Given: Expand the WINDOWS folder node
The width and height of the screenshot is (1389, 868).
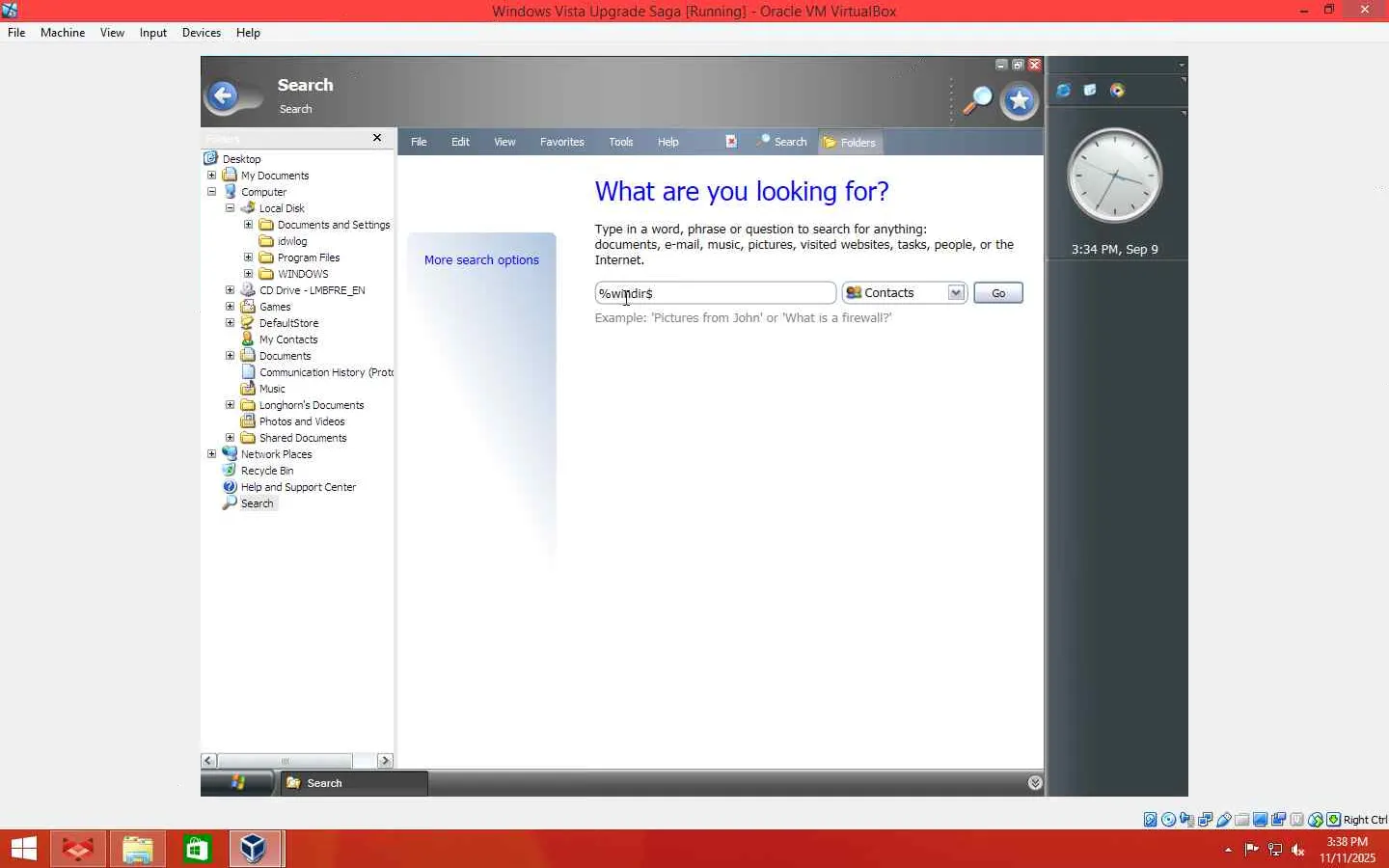Looking at the screenshot, I should pos(248,274).
